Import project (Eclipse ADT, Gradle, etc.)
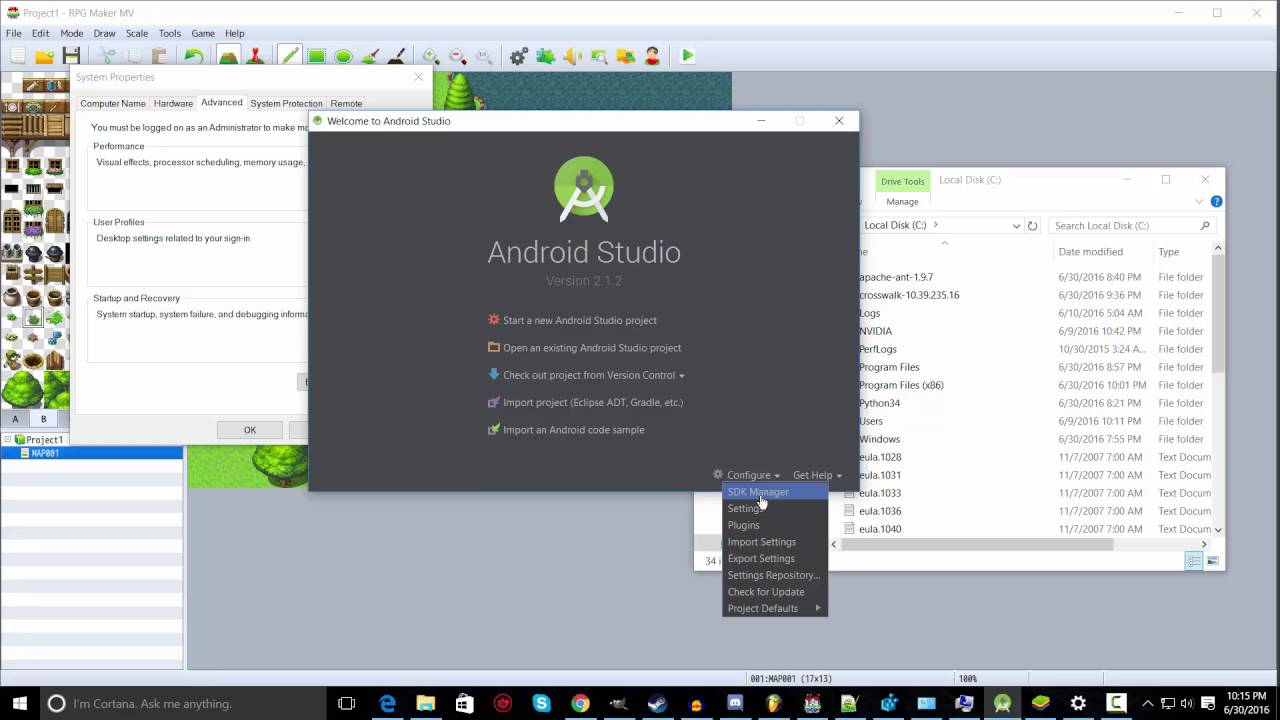Viewport: 1280px width, 720px height. point(585,402)
